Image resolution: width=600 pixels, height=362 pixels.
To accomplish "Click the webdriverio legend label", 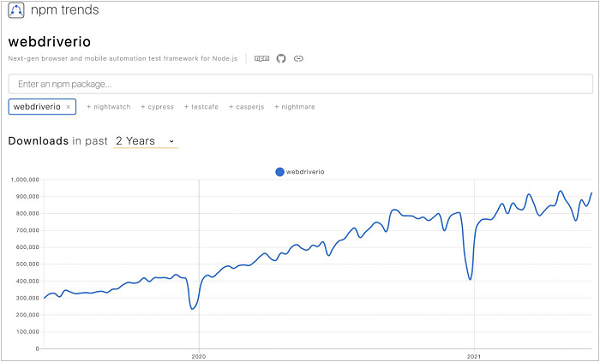I will pos(305,172).
